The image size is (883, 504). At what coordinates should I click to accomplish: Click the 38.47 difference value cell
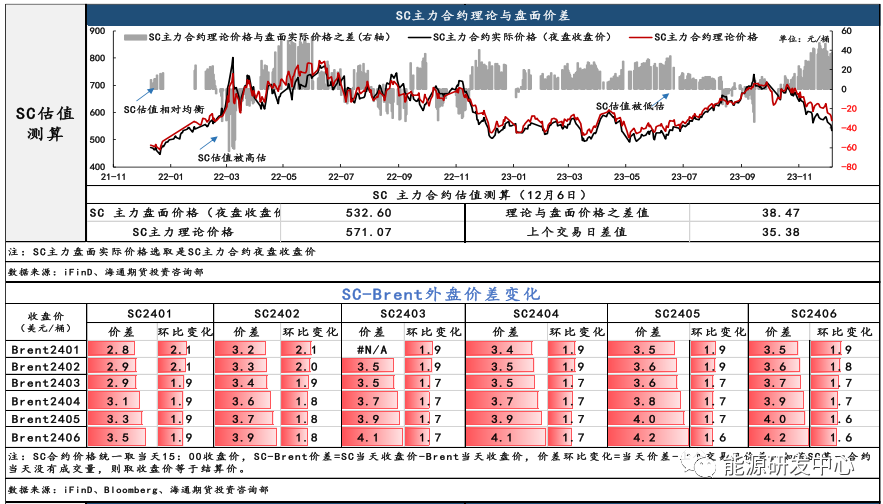pyautogui.click(x=783, y=213)
